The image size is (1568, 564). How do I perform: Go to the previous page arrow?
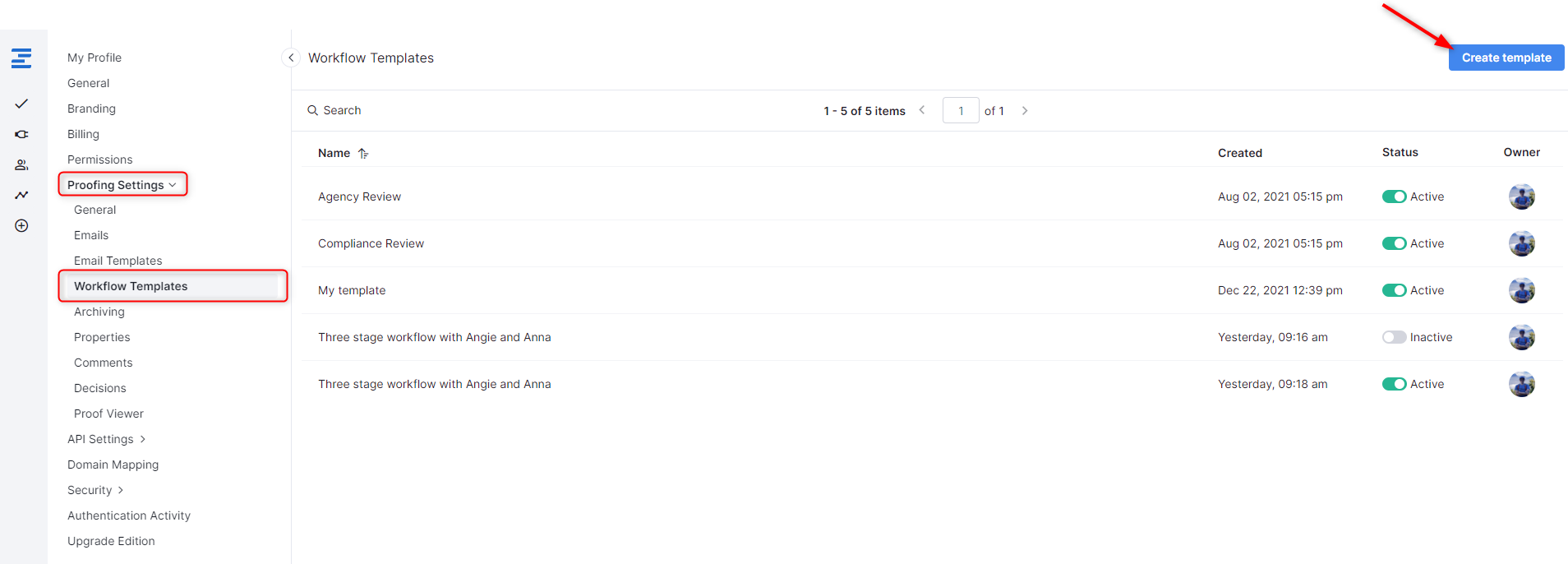pyautogui.click(x=922, y=110)
